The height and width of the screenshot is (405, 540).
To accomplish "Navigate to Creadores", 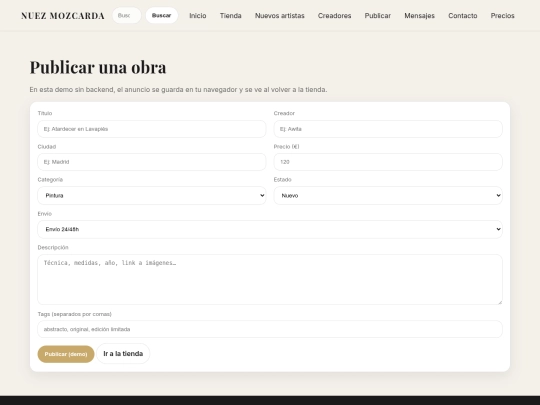I will [334, 16].
